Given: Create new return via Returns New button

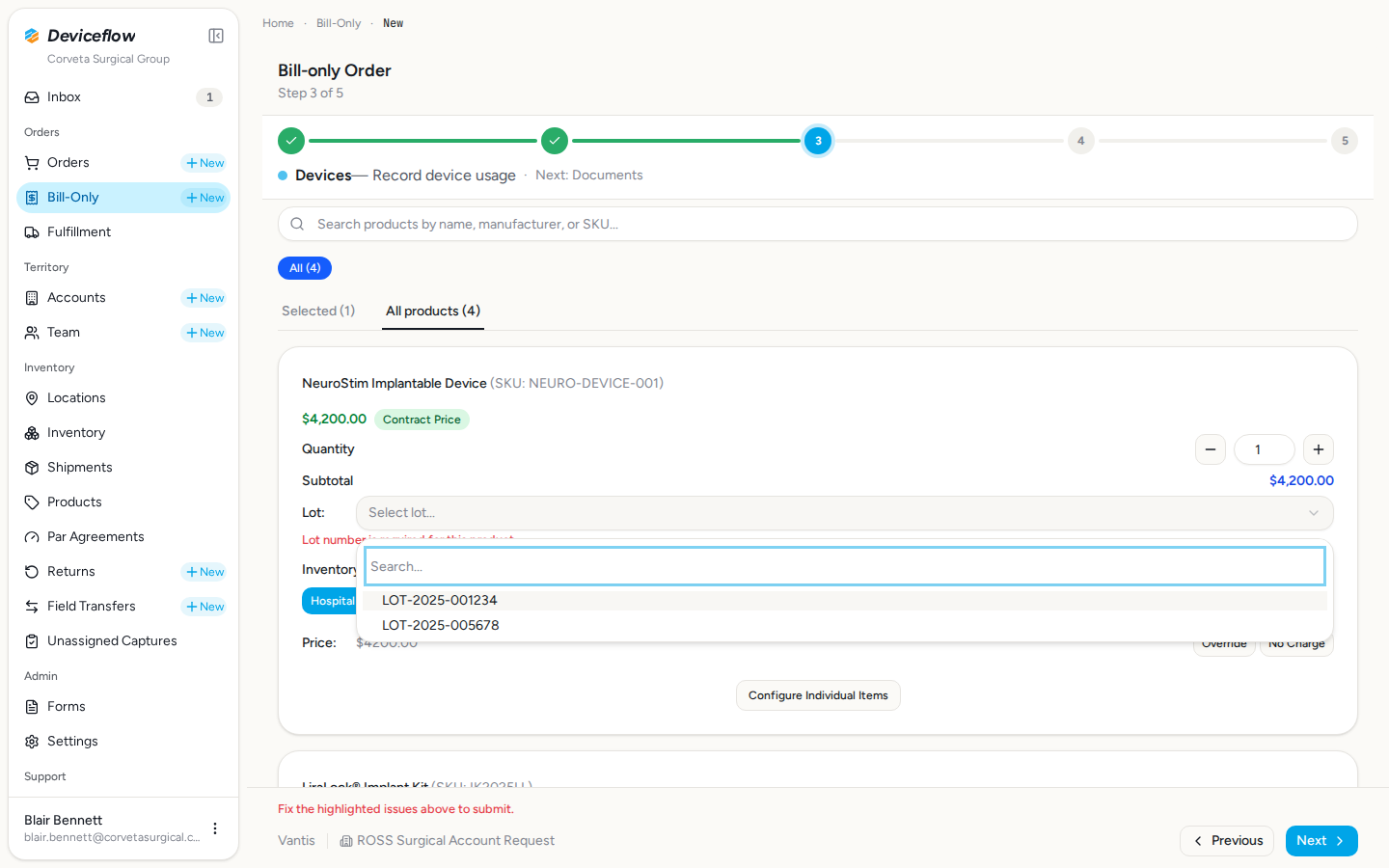Looking at the screenshot, I should (204, 572).
